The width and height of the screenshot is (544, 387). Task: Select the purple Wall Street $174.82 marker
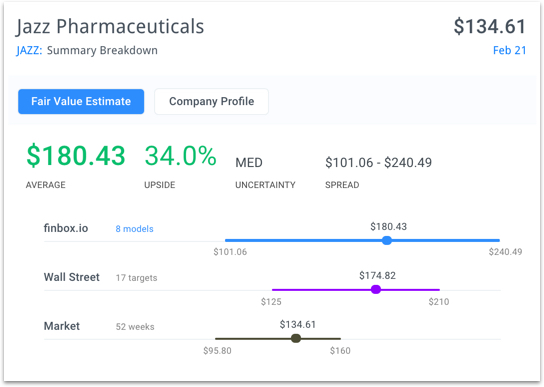376,289
